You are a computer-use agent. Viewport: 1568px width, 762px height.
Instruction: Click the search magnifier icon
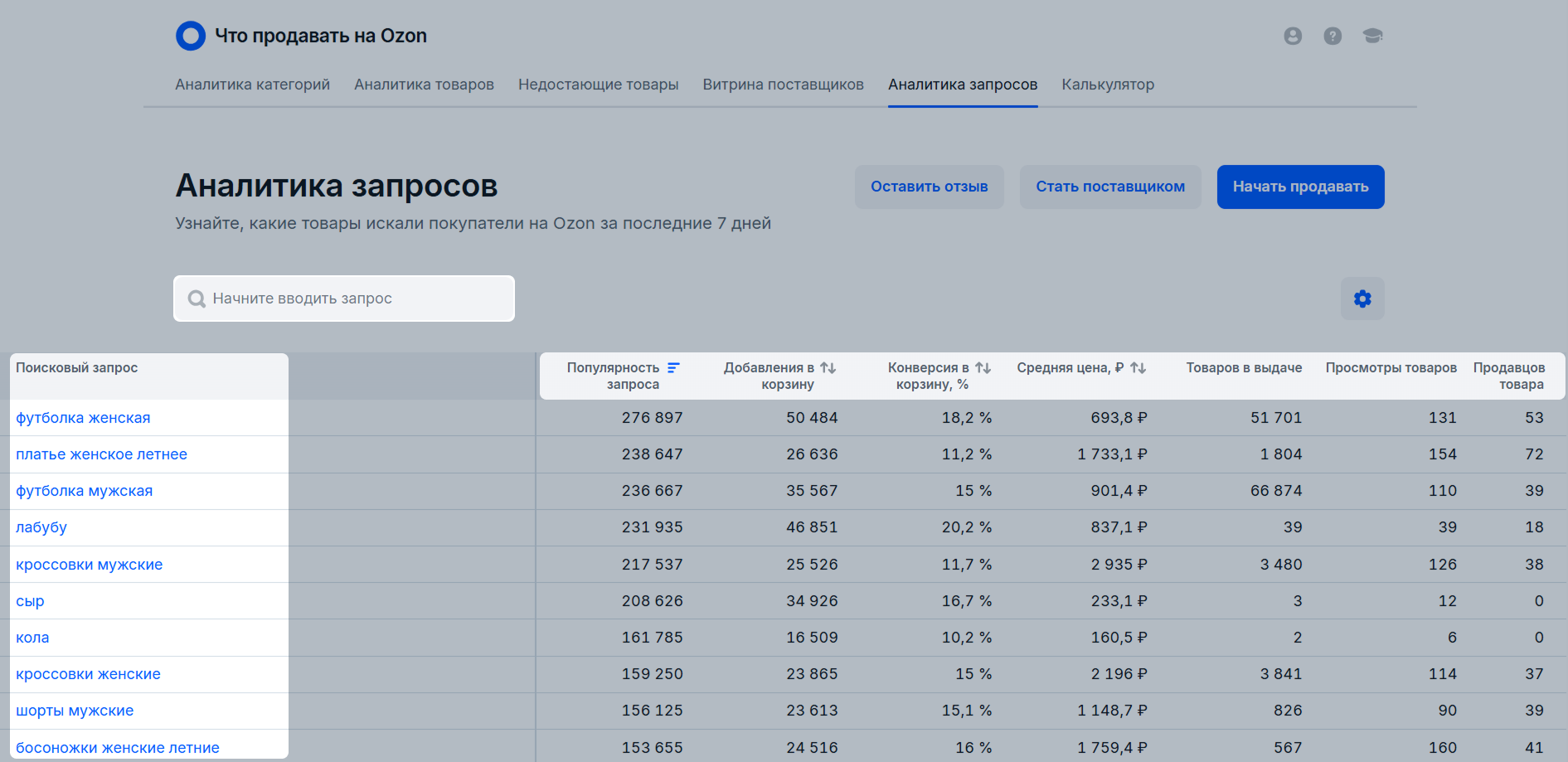(197, 298)
